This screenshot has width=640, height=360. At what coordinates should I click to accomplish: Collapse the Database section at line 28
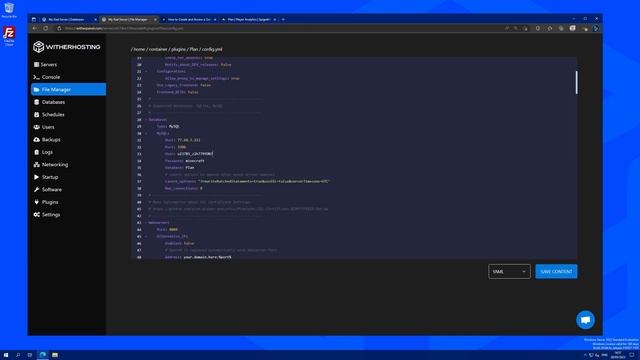tap(146, 120)
